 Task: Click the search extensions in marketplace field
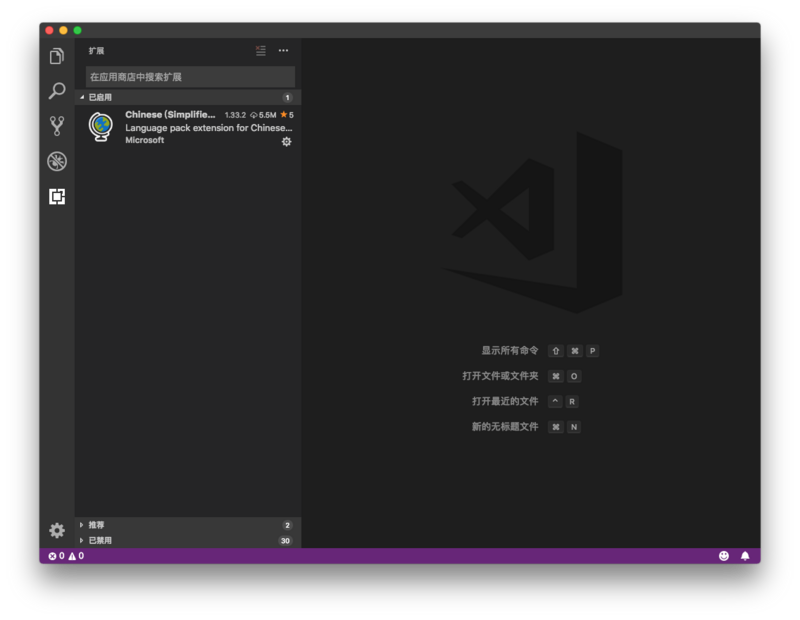(190, 77)
